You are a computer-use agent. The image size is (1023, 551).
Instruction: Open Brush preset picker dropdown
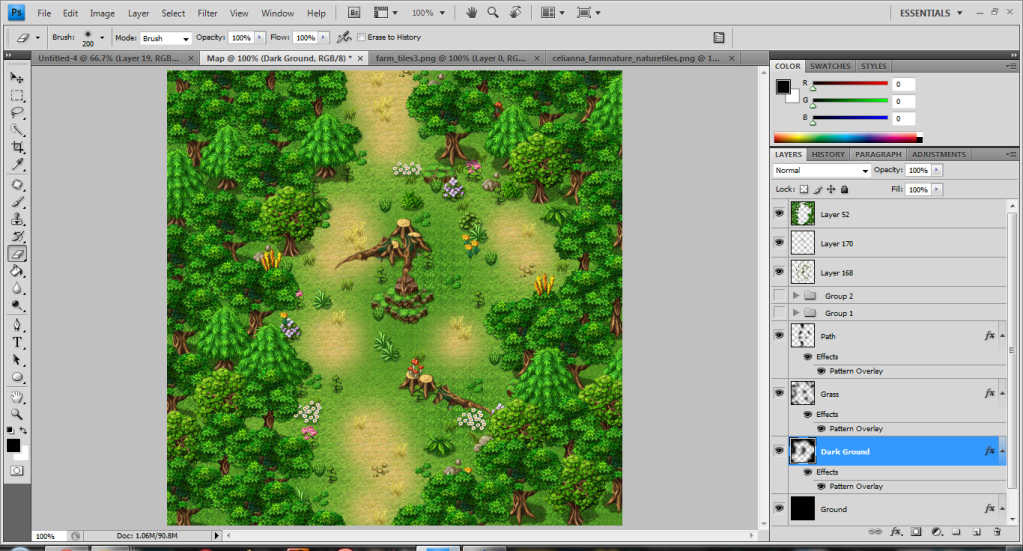point(102,38)
